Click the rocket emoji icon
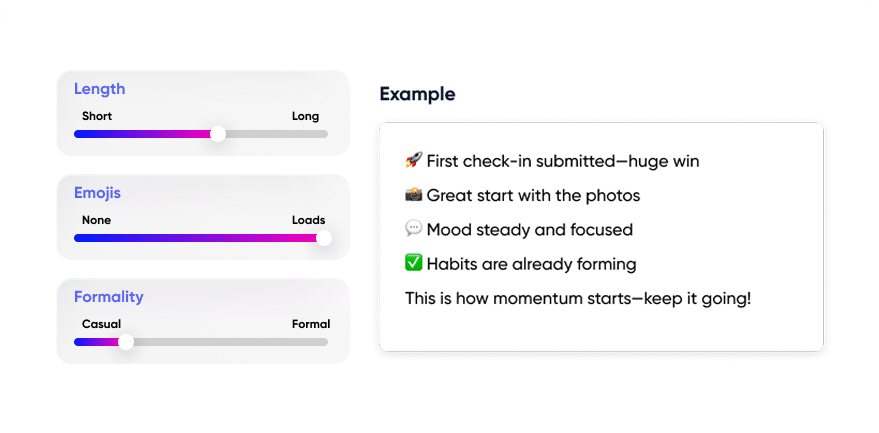 [413, 161]
